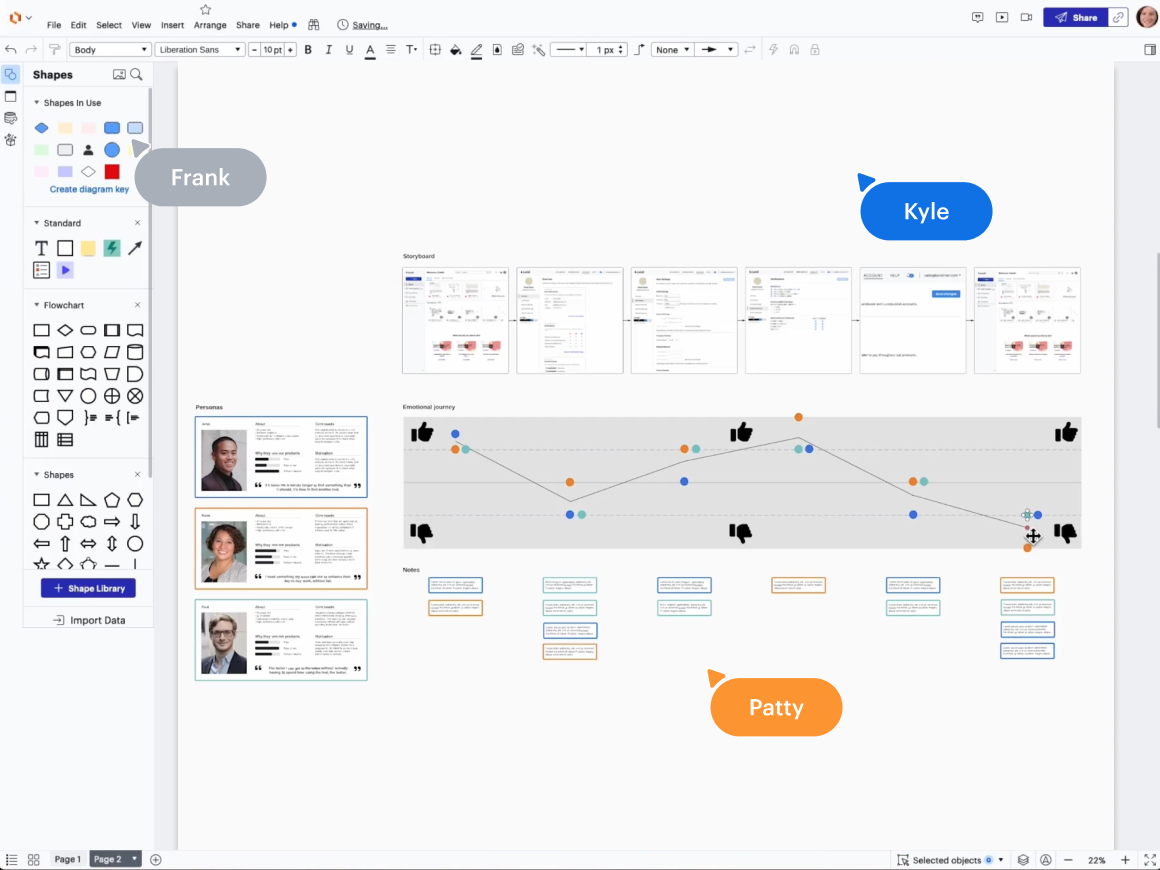Add a new page with plus icon

tap(156, 860)
